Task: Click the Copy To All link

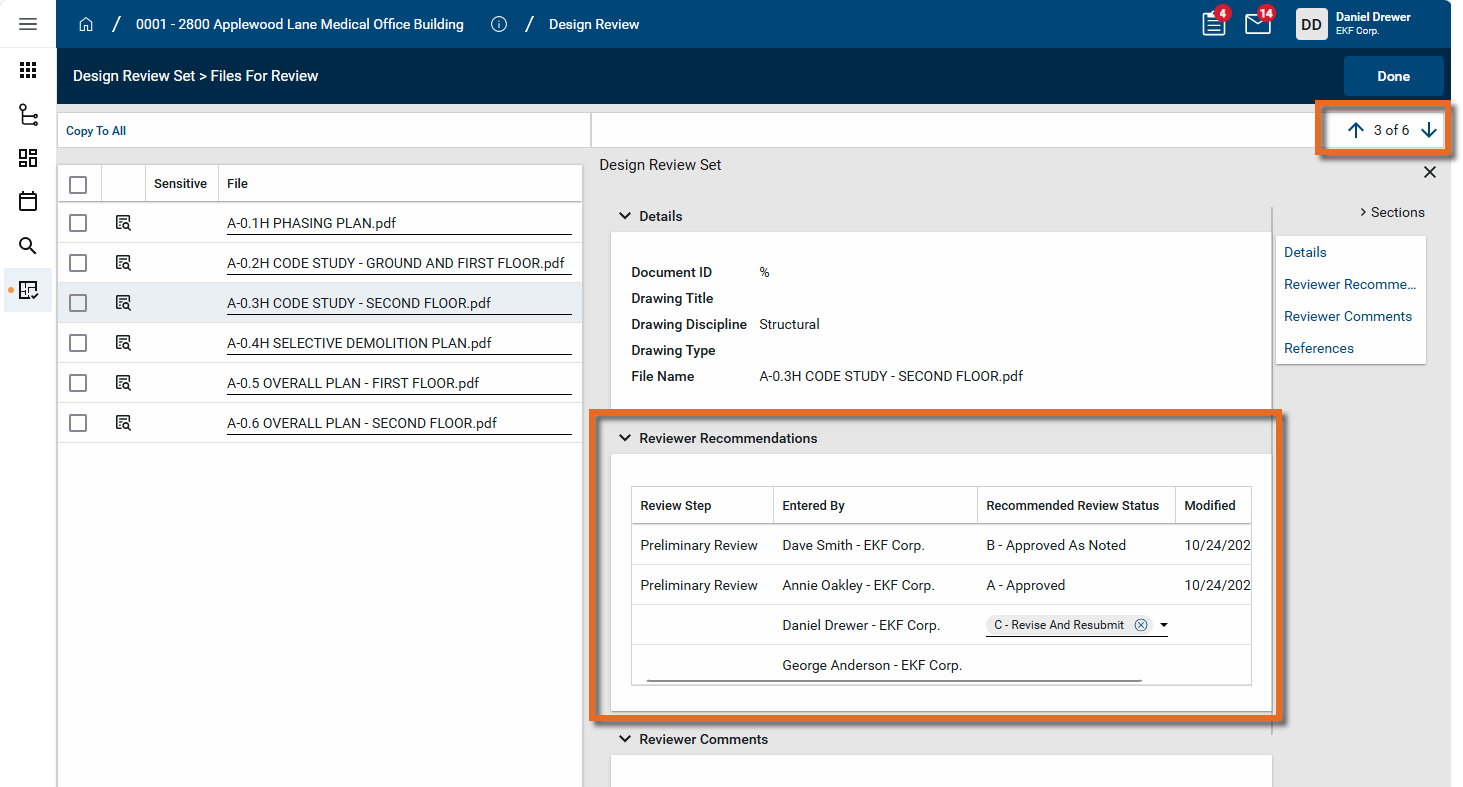Action: 96,131
